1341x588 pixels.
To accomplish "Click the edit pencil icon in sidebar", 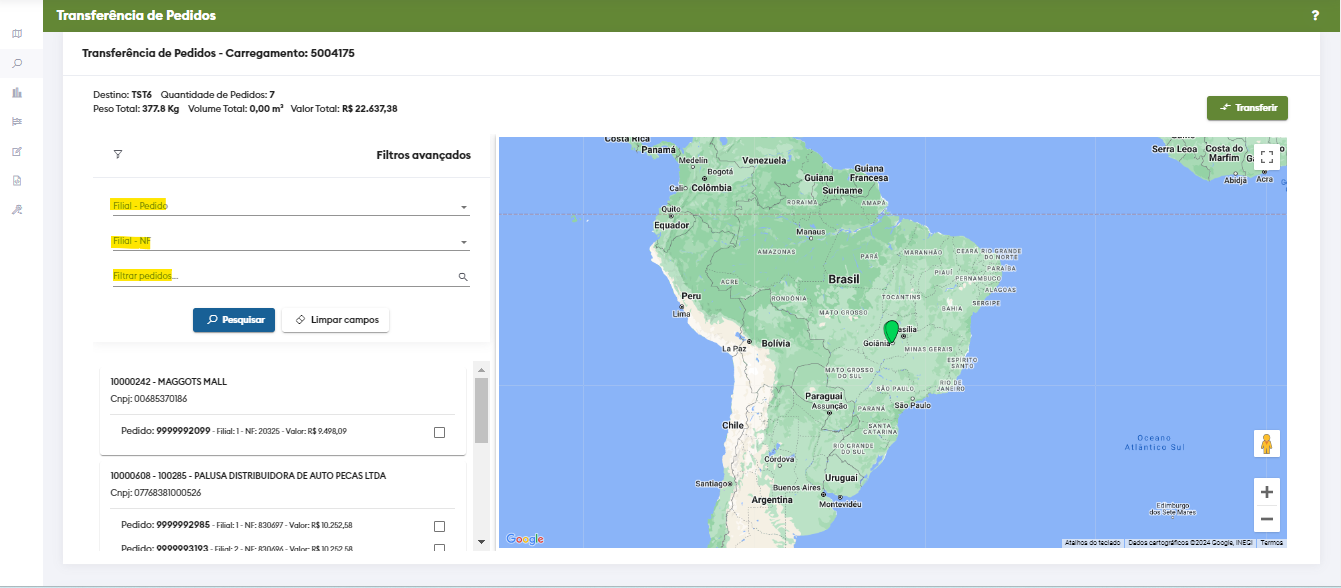I will point(17,152).
